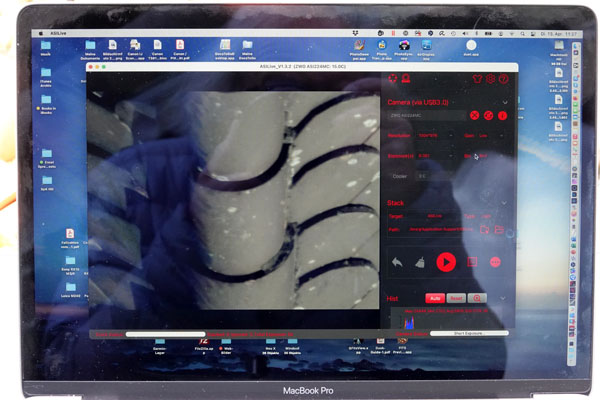Select the Leica M240 desktop folder
The image size is (600, 400).
[70, 290]
